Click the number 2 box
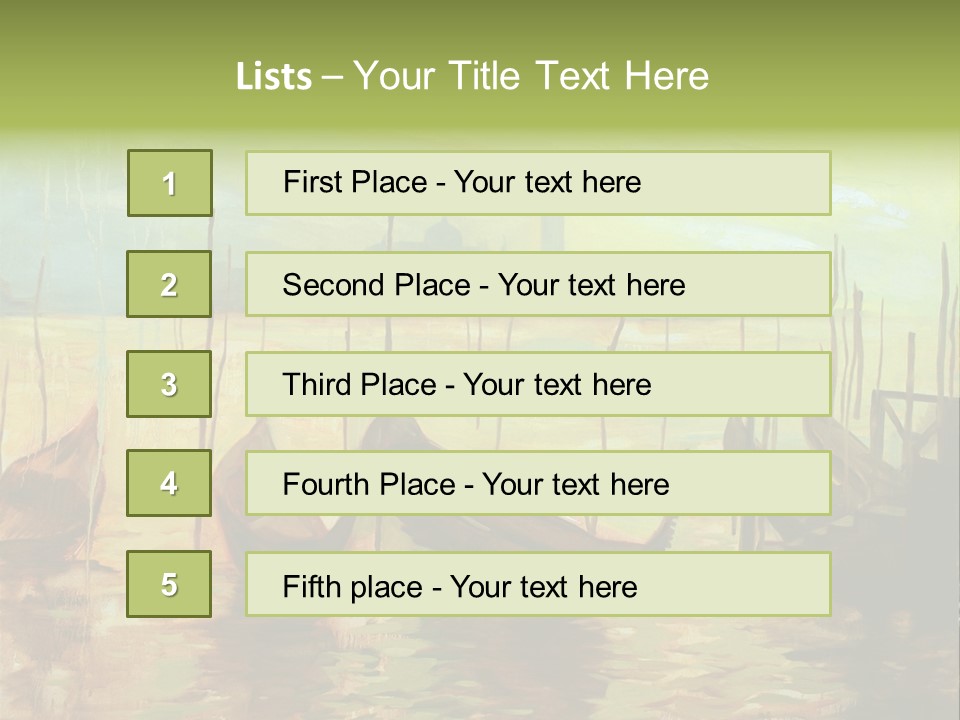The height and width of the screenshot is (720, 960). [169, 284]
